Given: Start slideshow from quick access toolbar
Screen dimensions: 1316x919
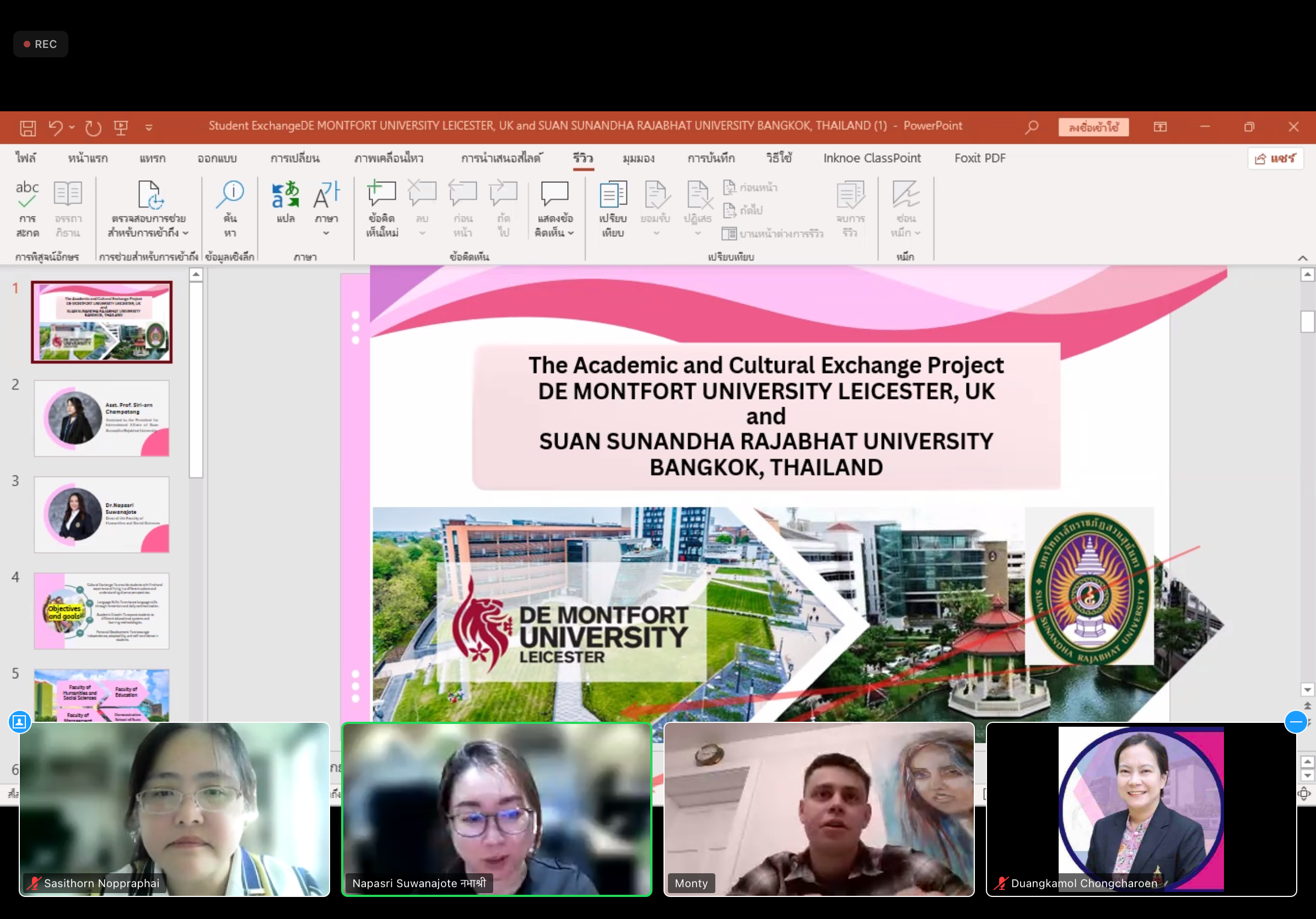Looking at the screenshot, I should [121, 127].
